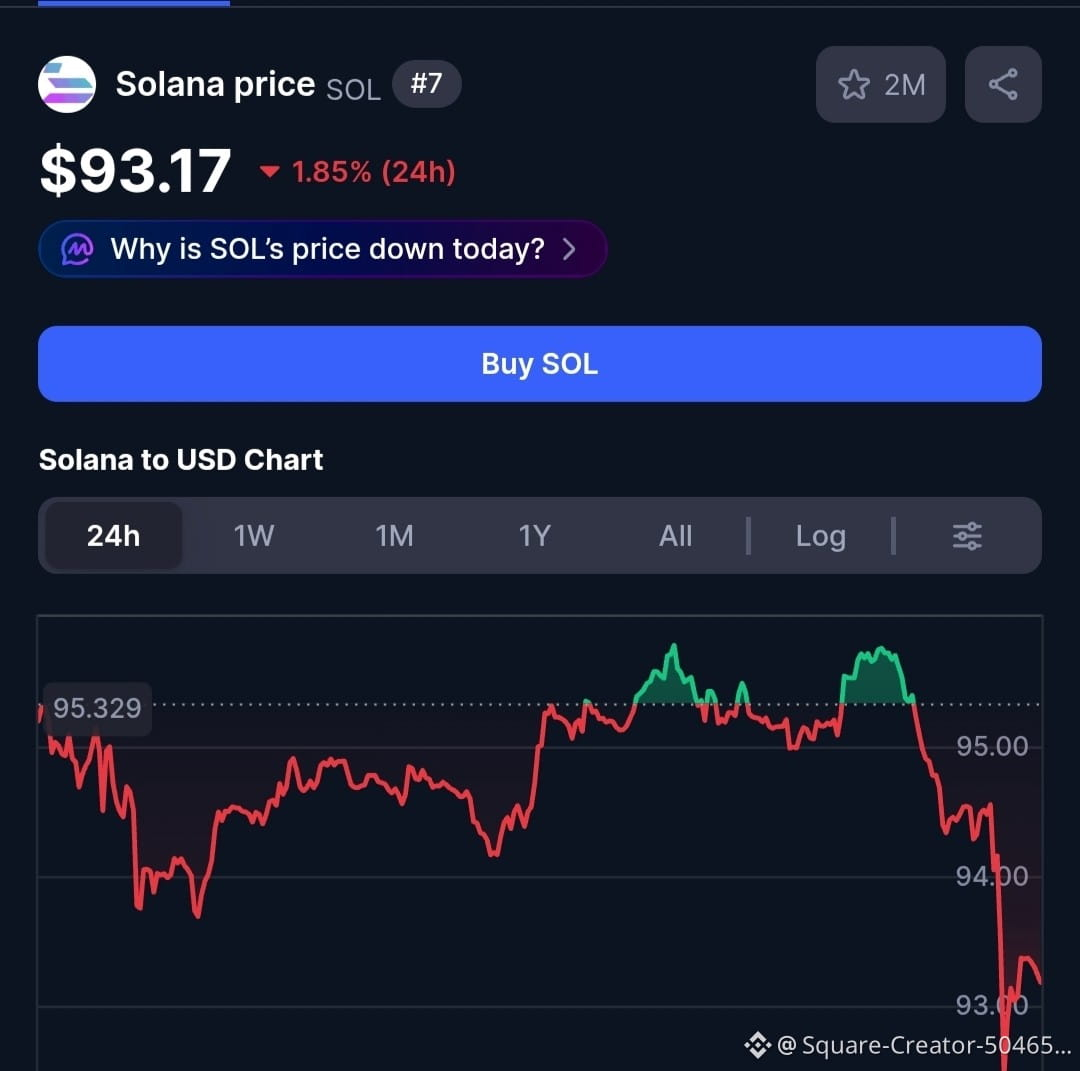Select the 24h time range
The width and height of the screenshot is (1080, 1071).
pos(114,536)
